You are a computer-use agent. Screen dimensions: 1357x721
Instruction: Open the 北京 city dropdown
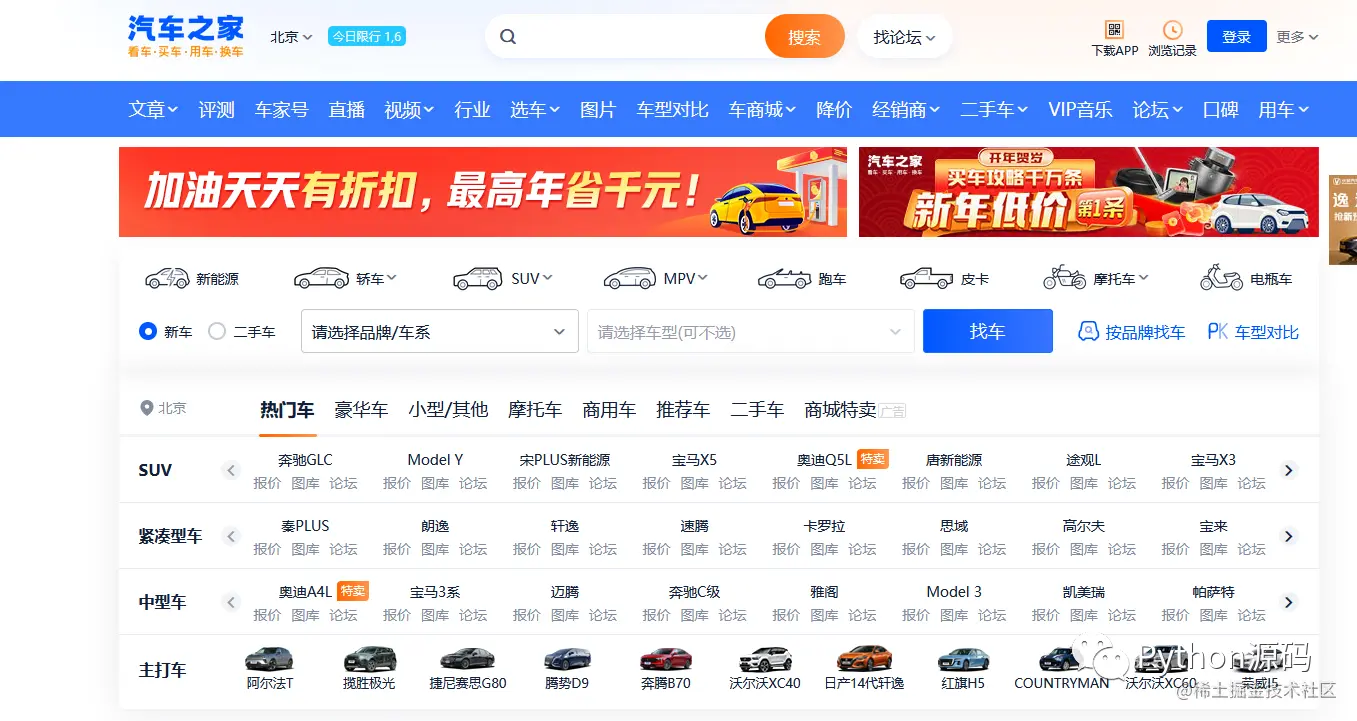point(291,37)
